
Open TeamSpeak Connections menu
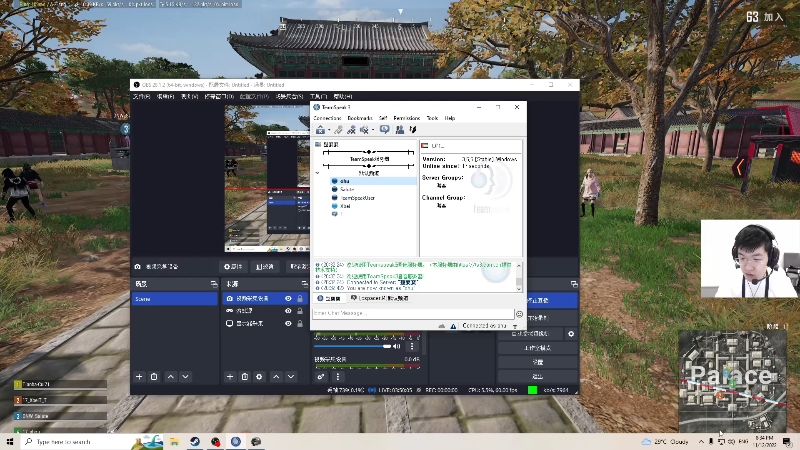coord(327,118)
